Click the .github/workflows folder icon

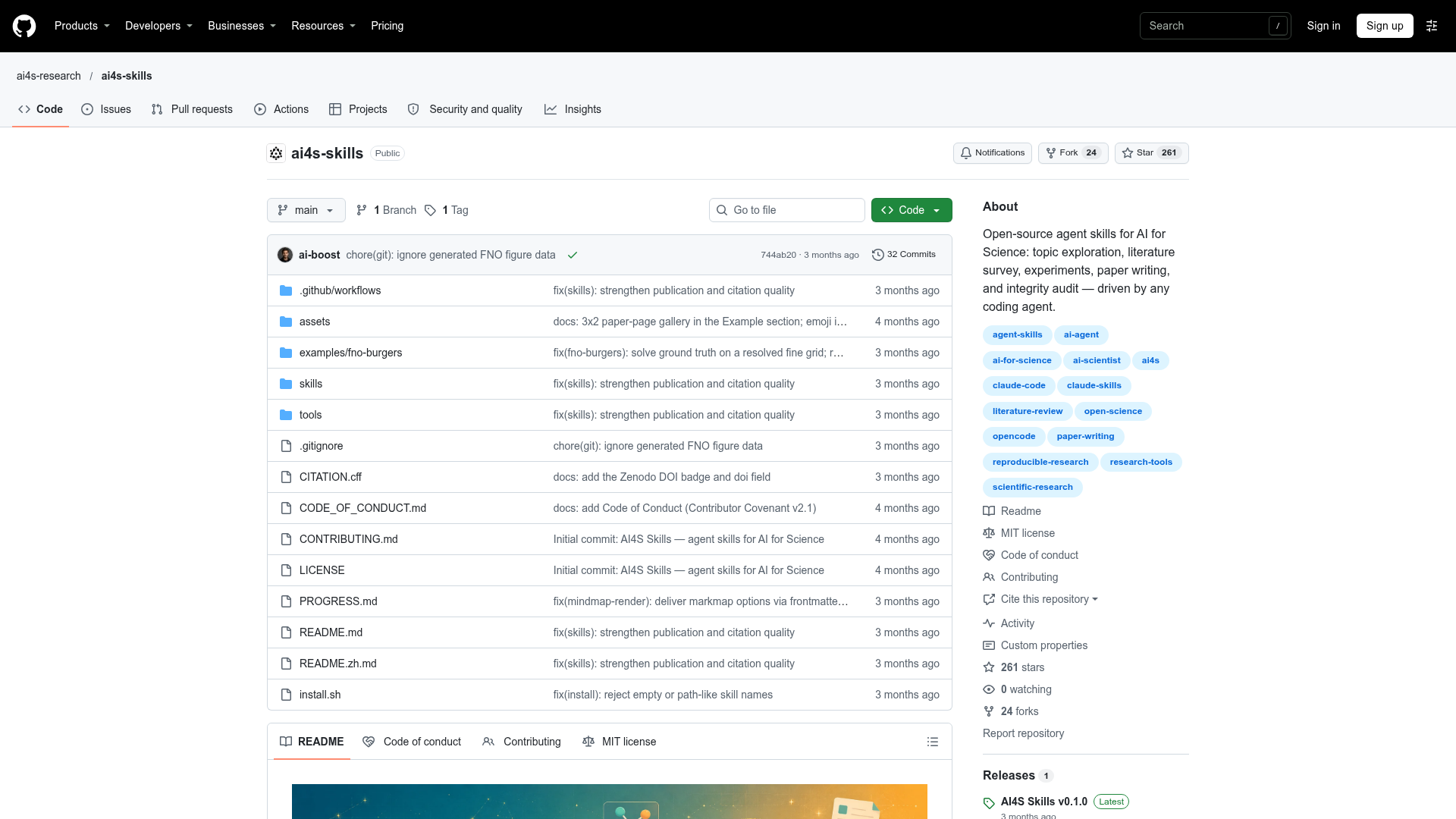(286, 290)
